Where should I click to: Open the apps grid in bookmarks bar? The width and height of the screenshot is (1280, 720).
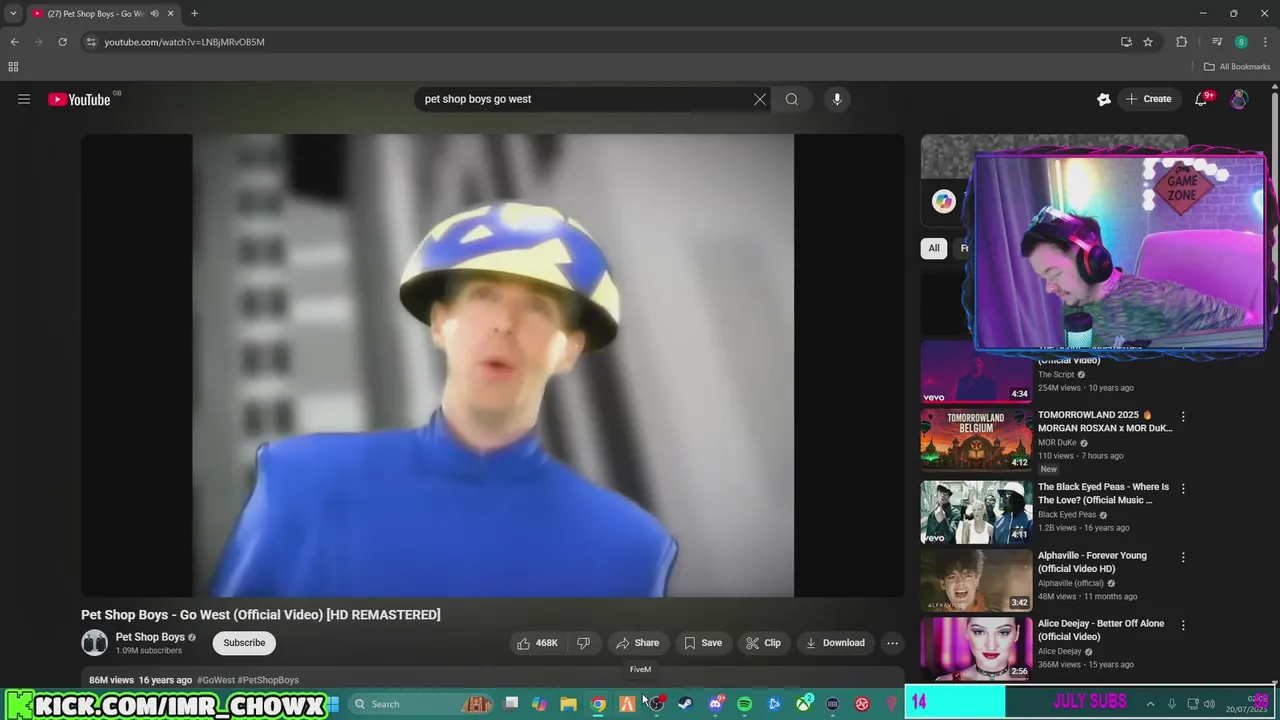coord(13,67)
